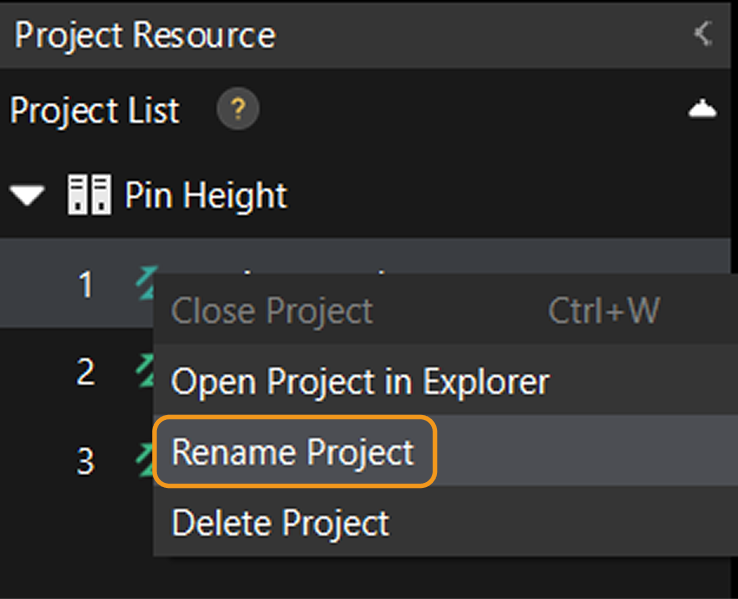
Task: Choose Open Project in Explorer
Action: (x=360, y=381)
